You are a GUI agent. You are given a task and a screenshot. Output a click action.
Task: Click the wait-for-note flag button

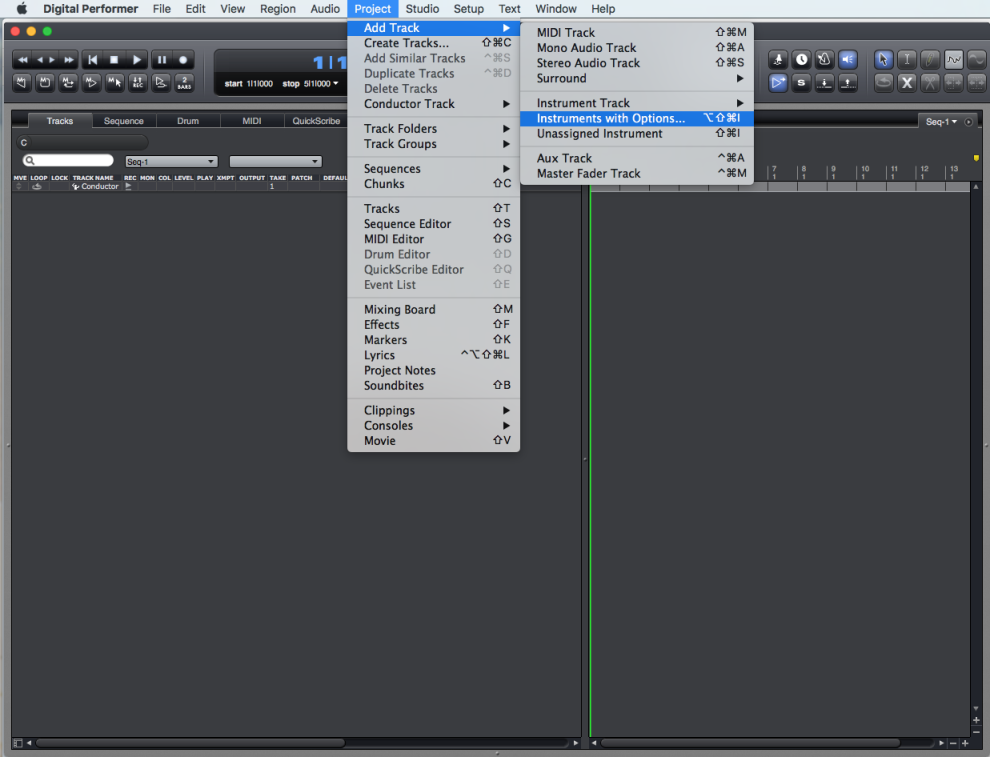pos(161,83)
